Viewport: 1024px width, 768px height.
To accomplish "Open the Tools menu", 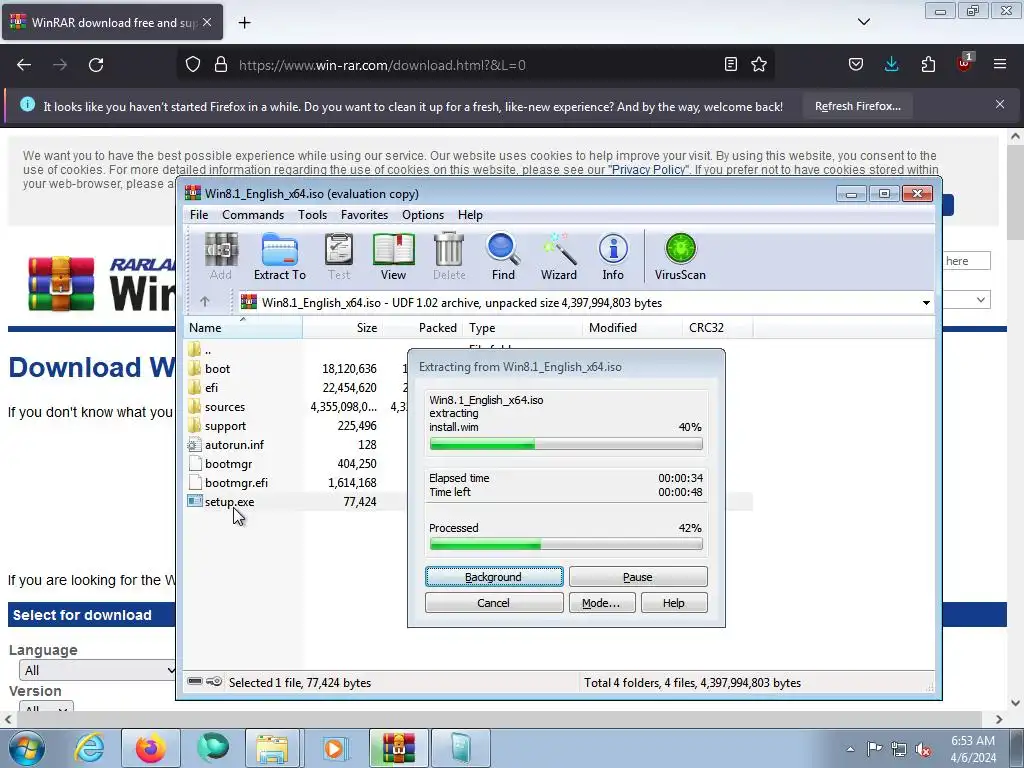I will click(312, 215).
